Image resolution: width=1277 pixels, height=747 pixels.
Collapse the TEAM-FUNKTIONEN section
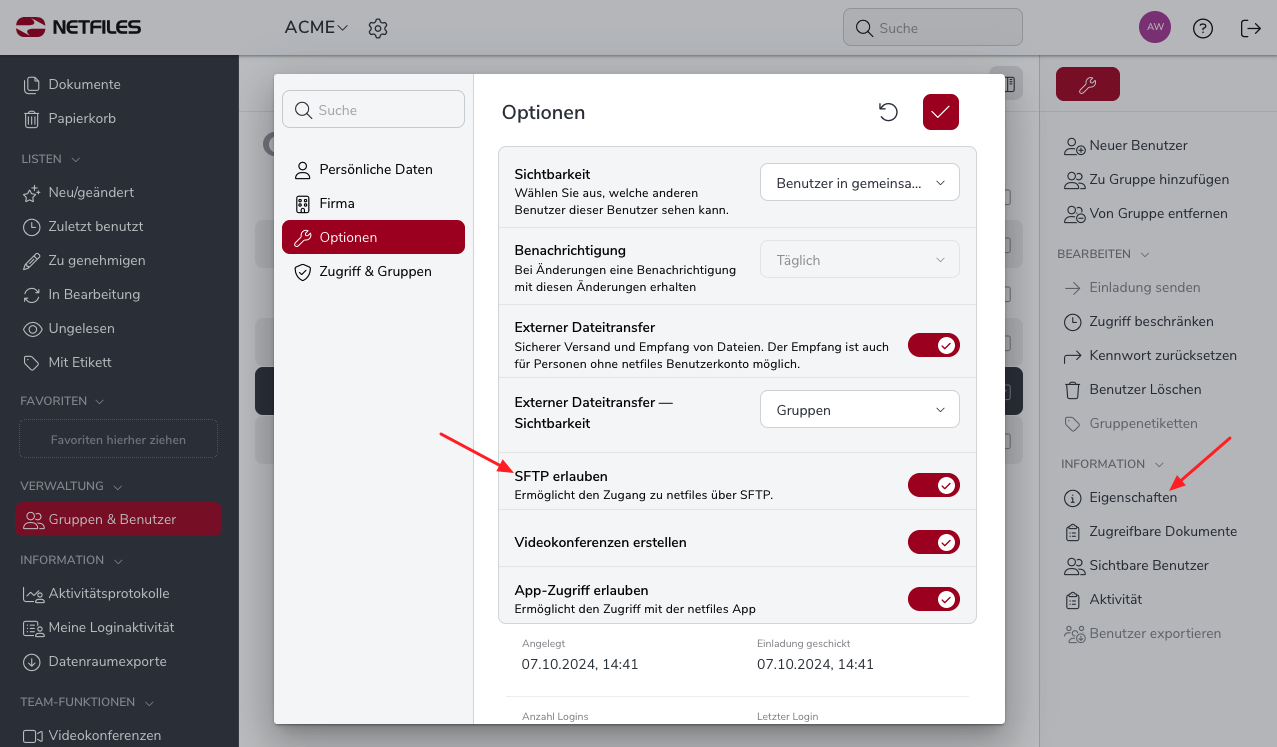86,703
